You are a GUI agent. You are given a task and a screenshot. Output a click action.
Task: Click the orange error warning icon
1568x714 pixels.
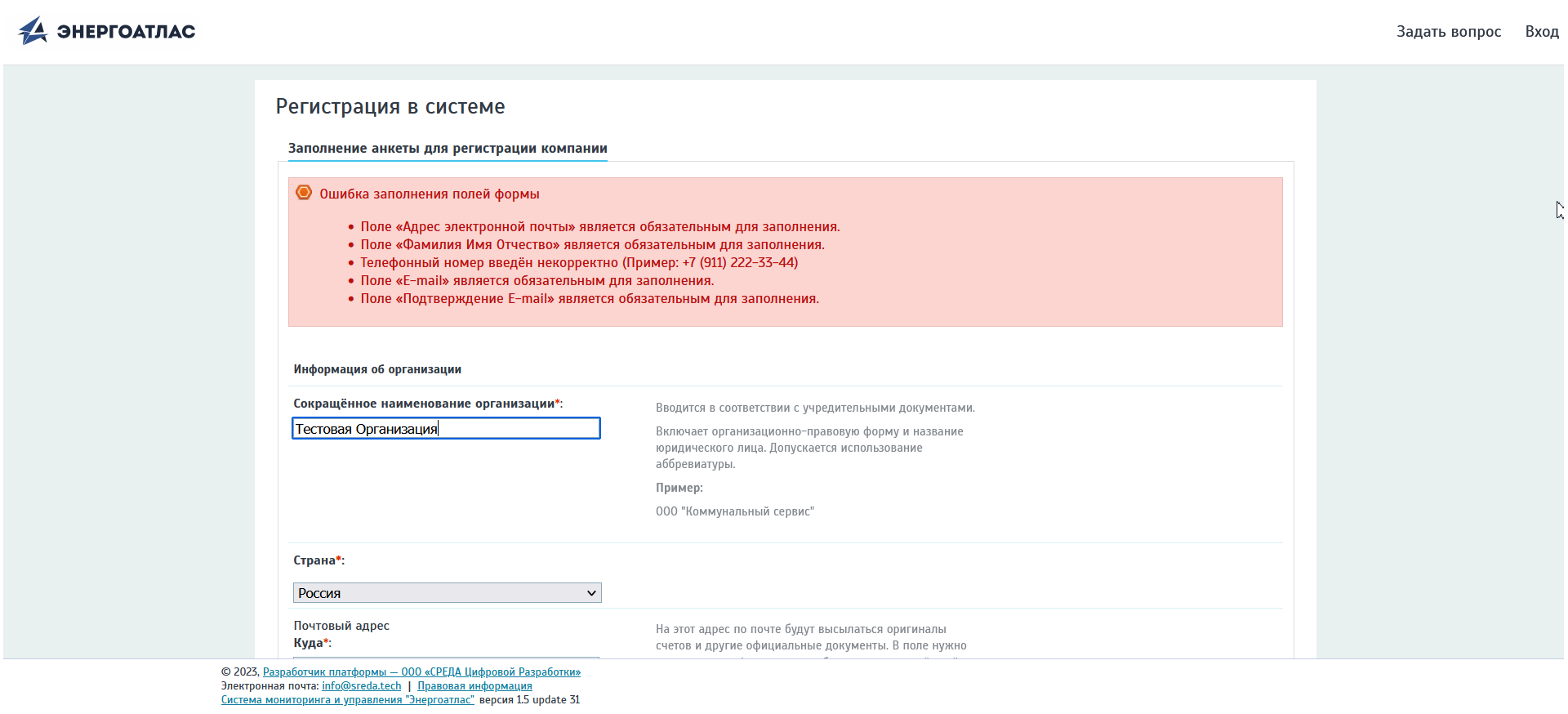[304, 193]
